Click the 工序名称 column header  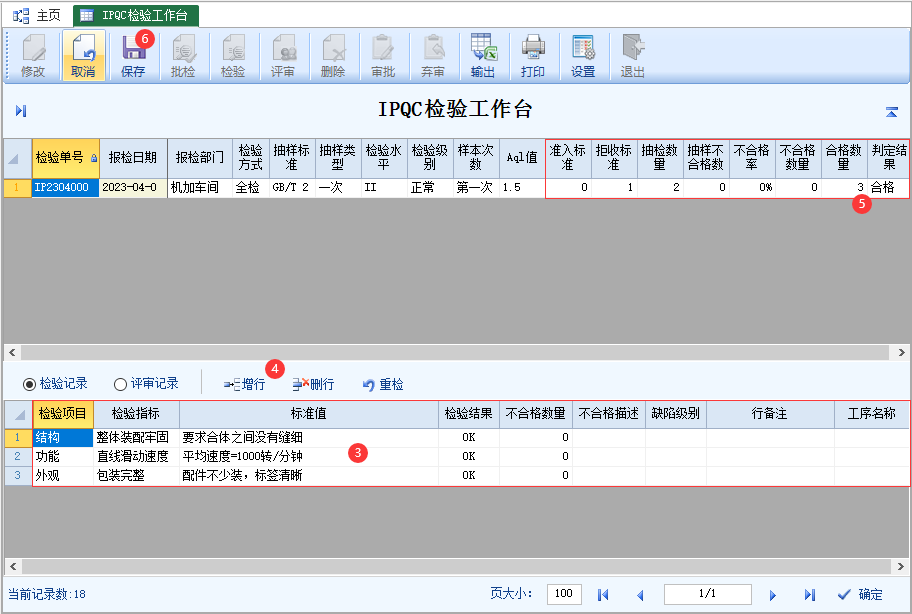871,414
